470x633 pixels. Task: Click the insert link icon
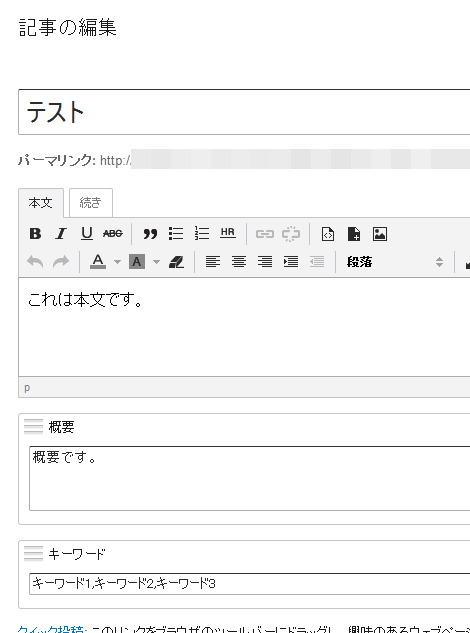(265, 234)
